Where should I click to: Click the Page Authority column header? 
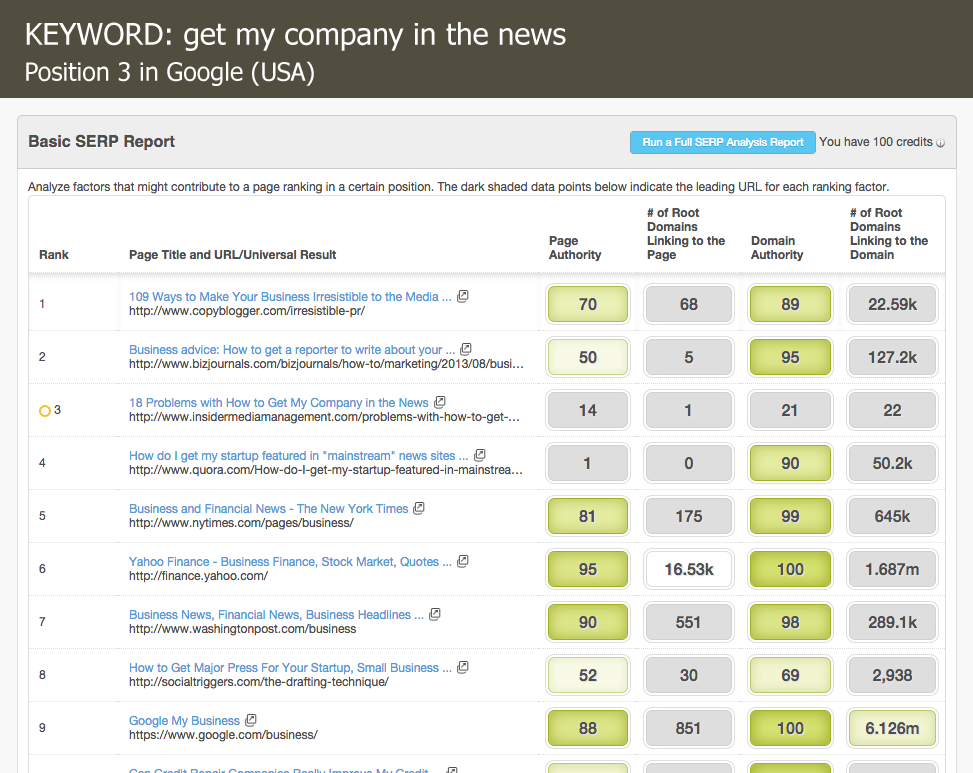point(575,248)
